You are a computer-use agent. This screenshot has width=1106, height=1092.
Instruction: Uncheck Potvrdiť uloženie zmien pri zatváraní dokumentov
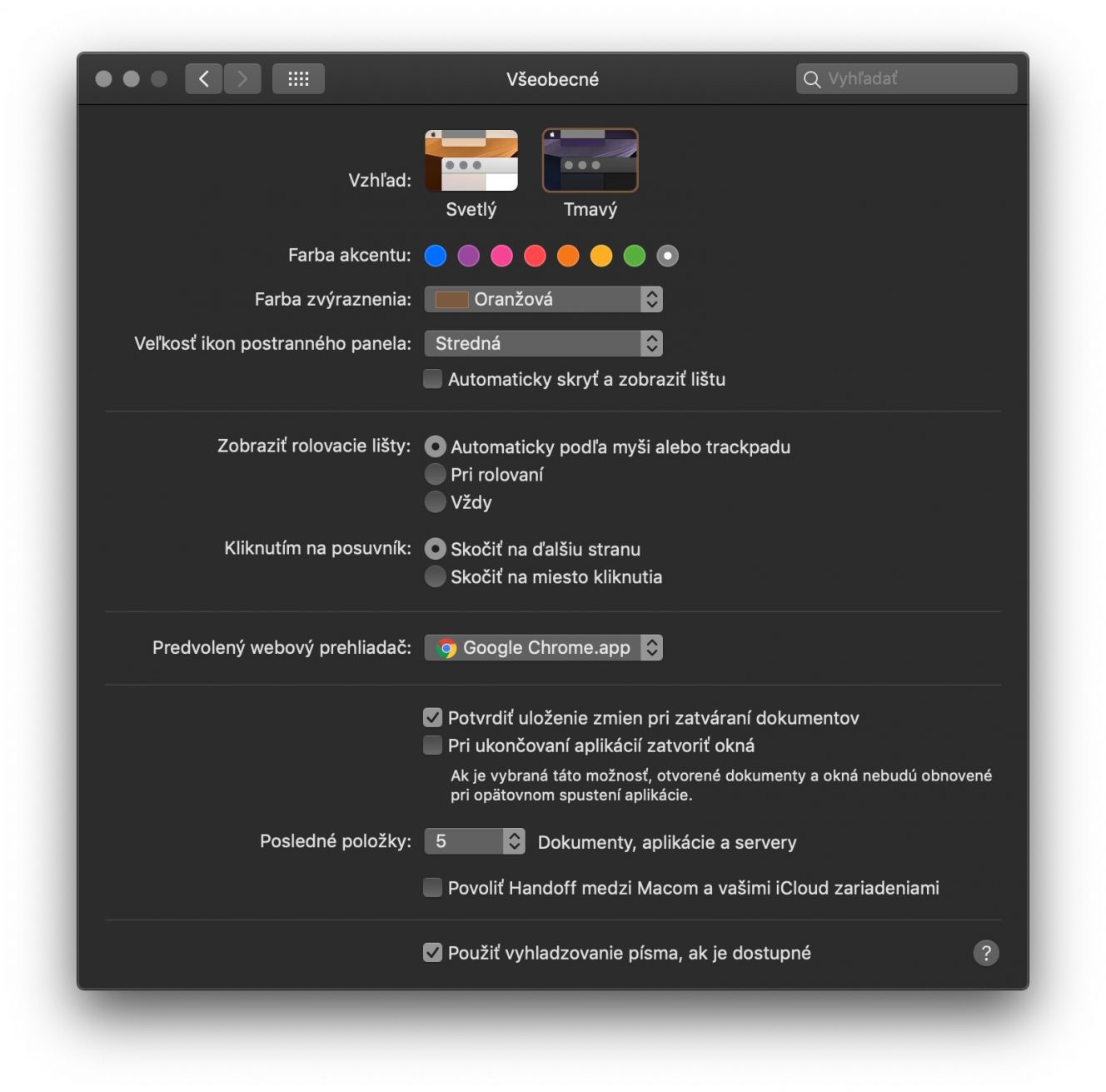point(432,717)
